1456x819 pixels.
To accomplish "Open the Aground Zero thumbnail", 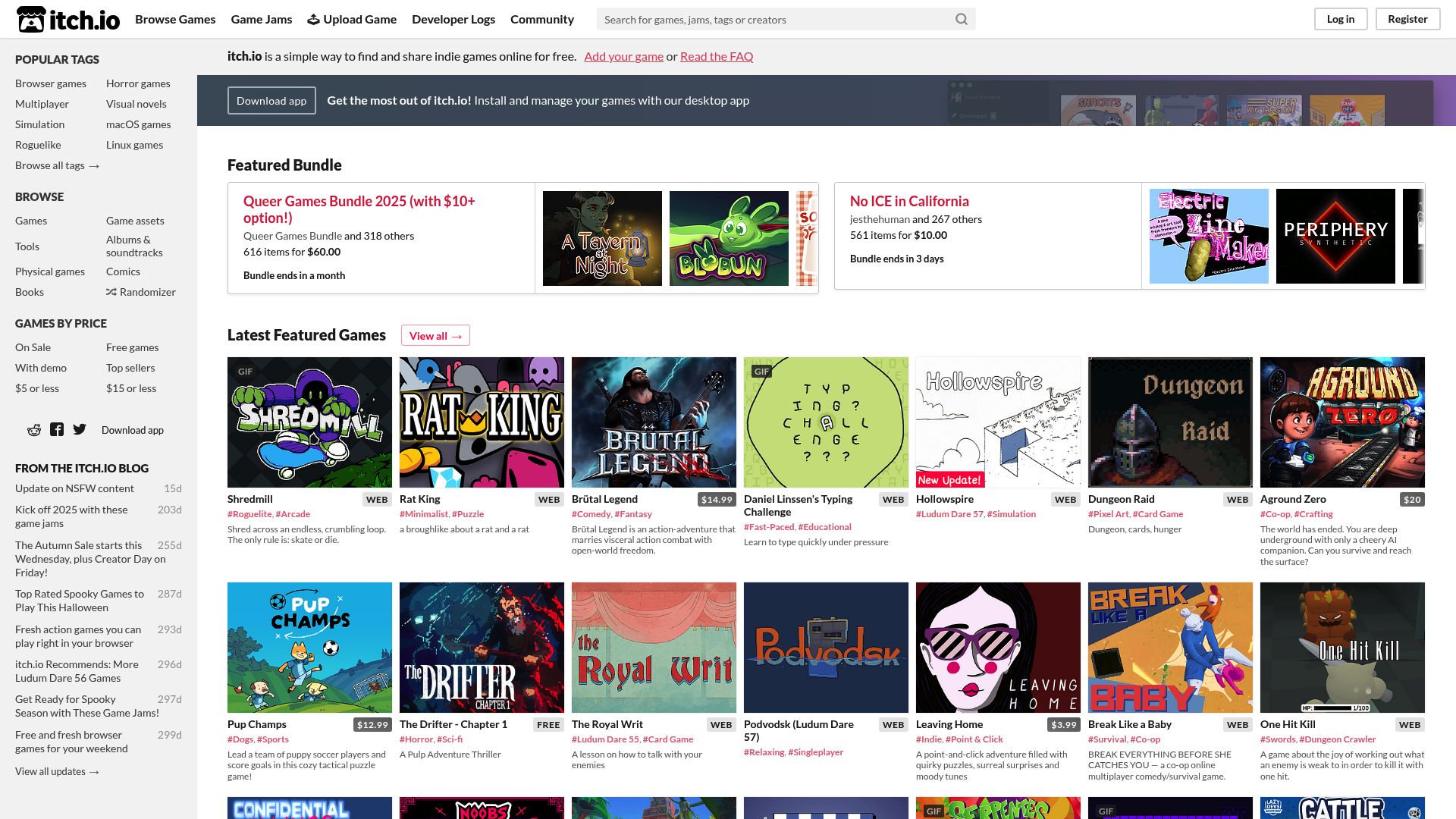I will (x=1342, y=422).
